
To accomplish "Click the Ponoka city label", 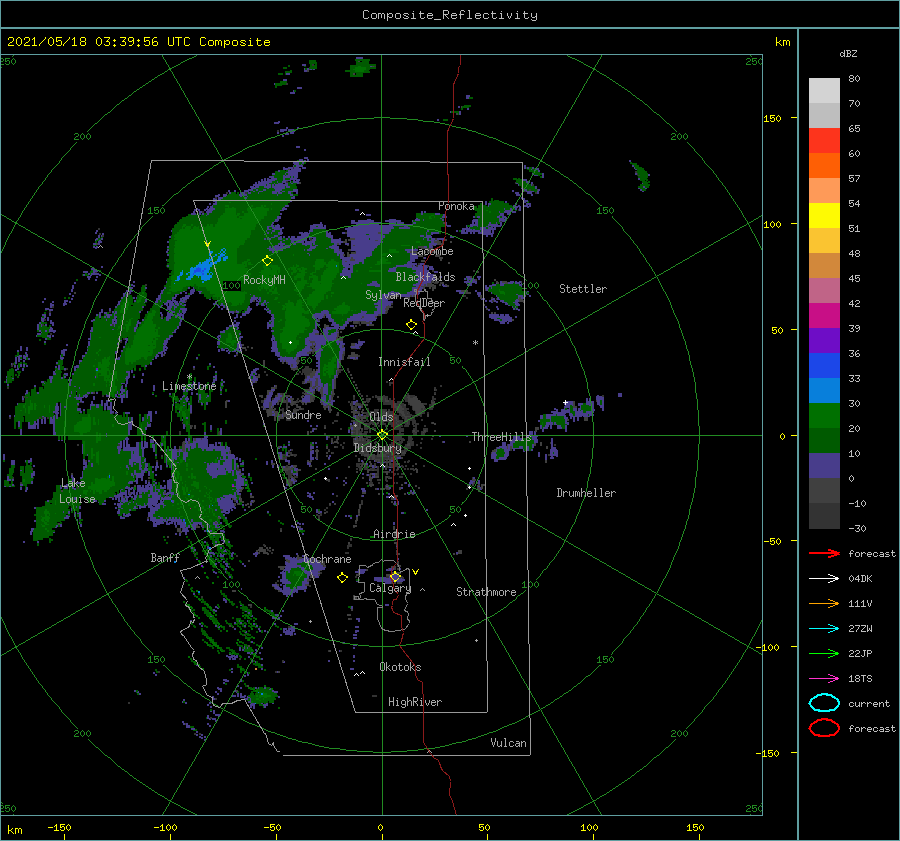I will pos(456,206).
